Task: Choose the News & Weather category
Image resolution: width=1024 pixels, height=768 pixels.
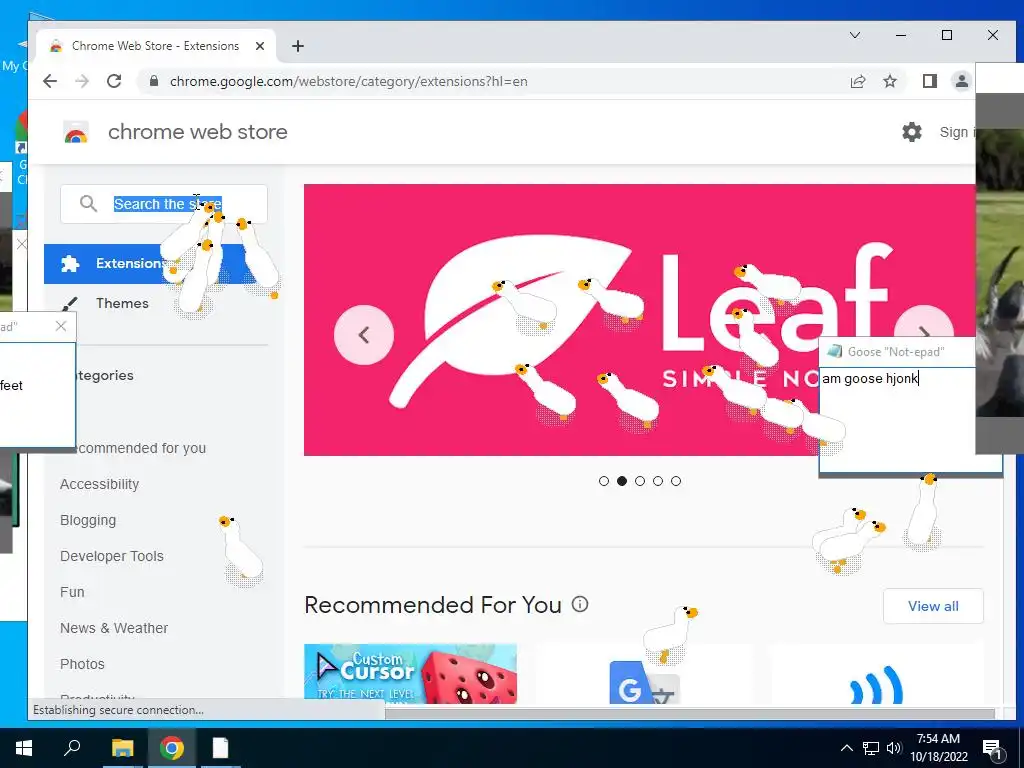Action: 114,628
